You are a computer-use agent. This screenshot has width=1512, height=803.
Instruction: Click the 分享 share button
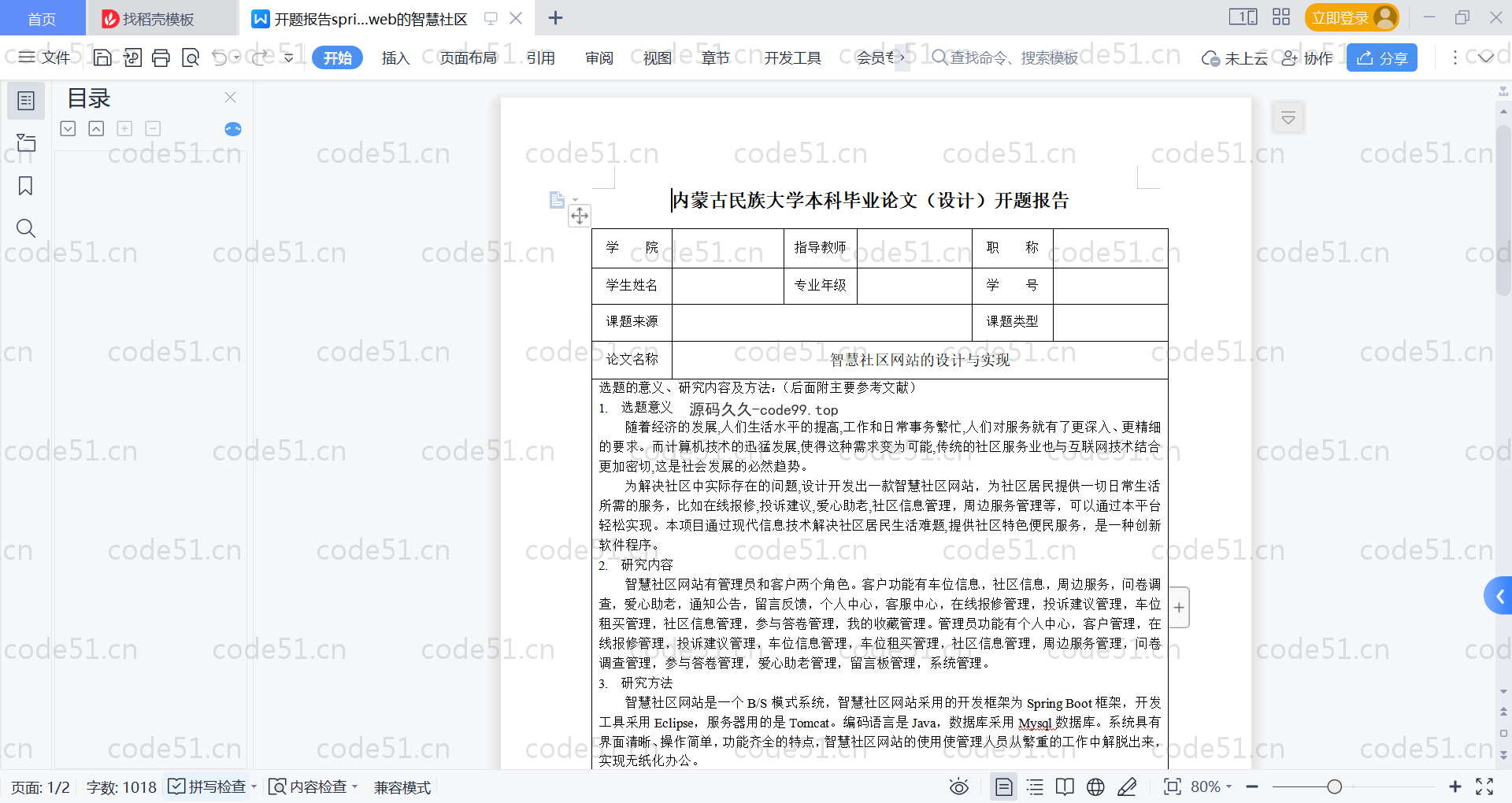coord(1382,57)
